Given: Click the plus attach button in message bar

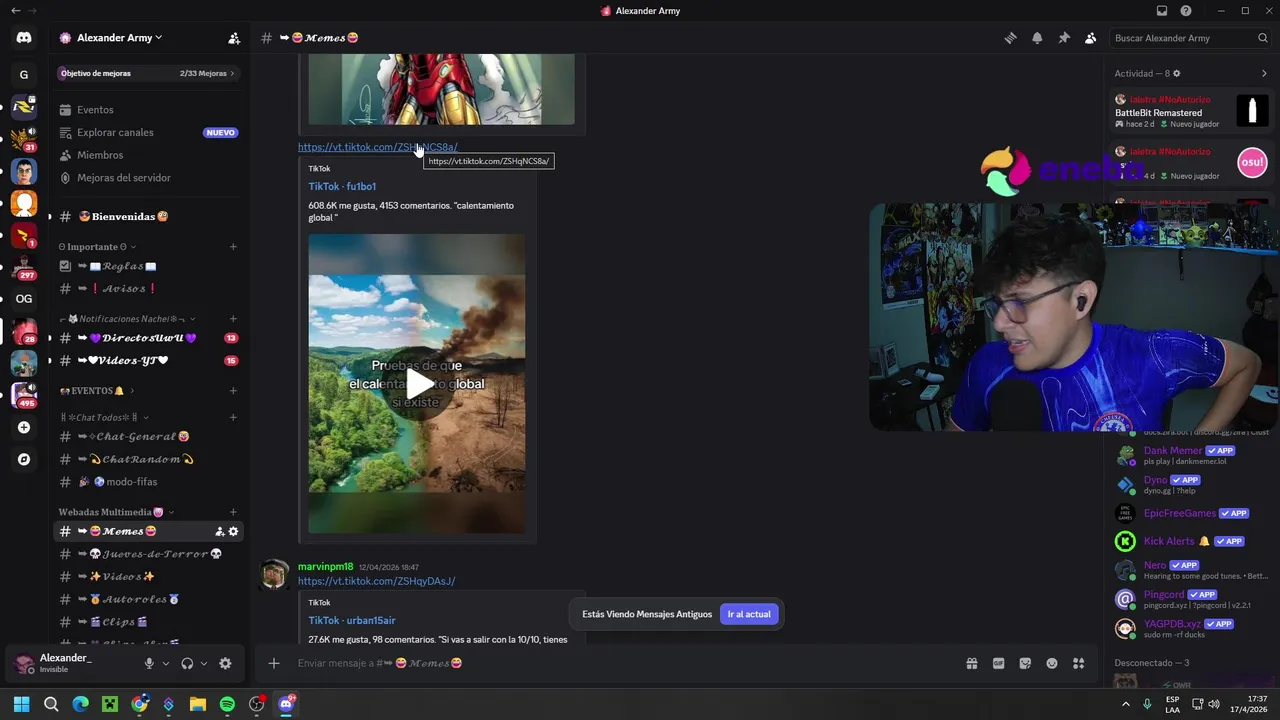Looking at the screenshot, I should point(273,663).
